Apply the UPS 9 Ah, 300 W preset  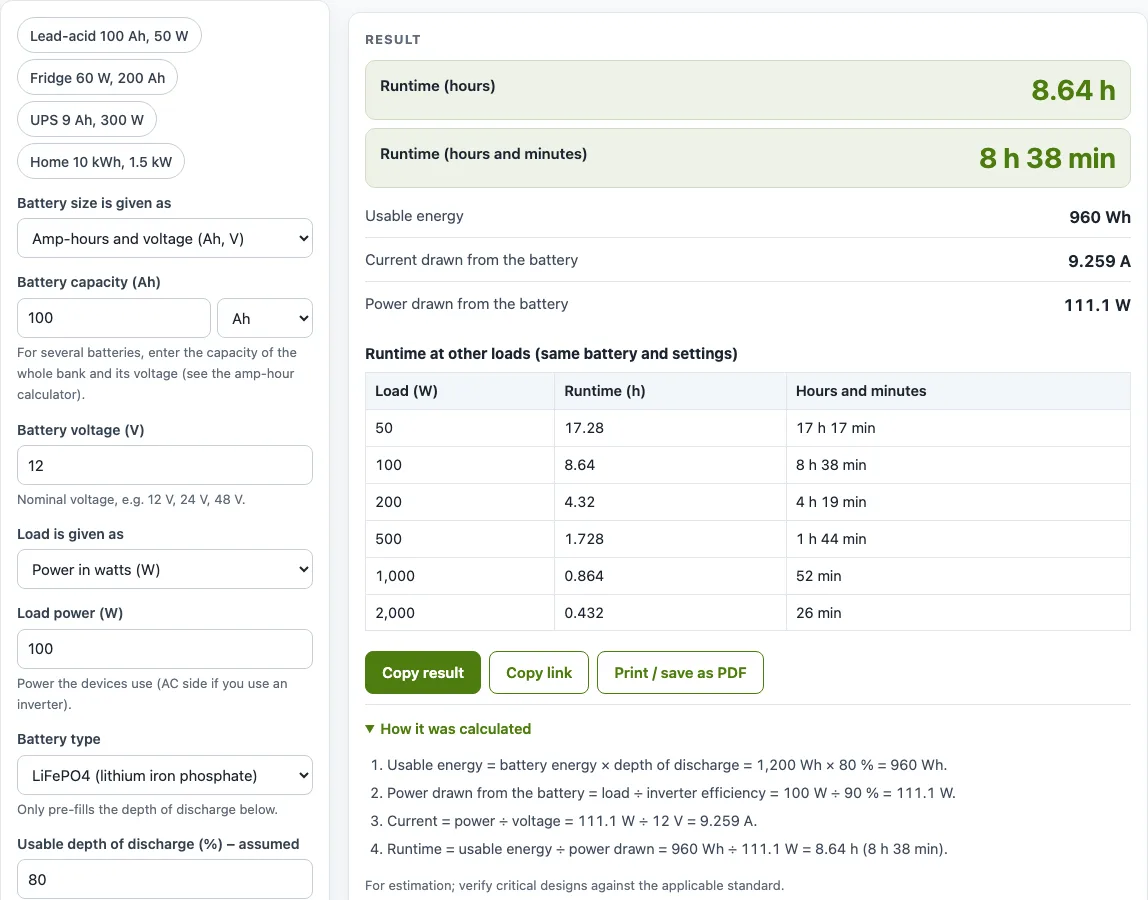[86, 120]
